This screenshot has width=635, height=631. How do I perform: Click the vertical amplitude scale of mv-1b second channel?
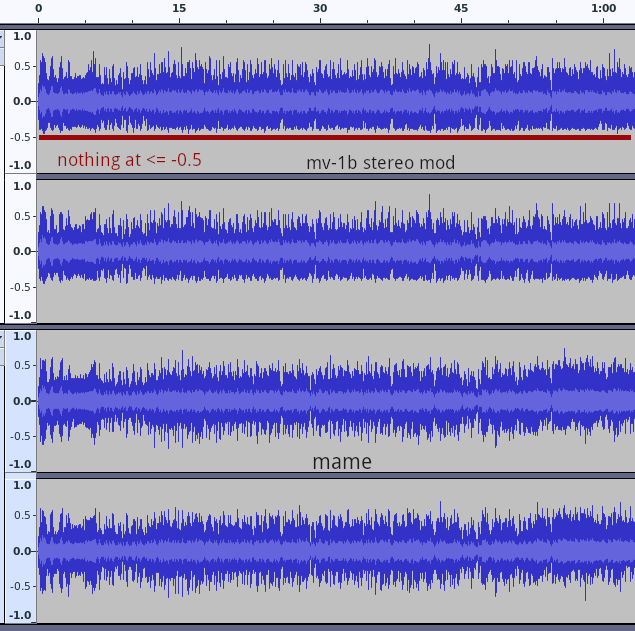21,251
